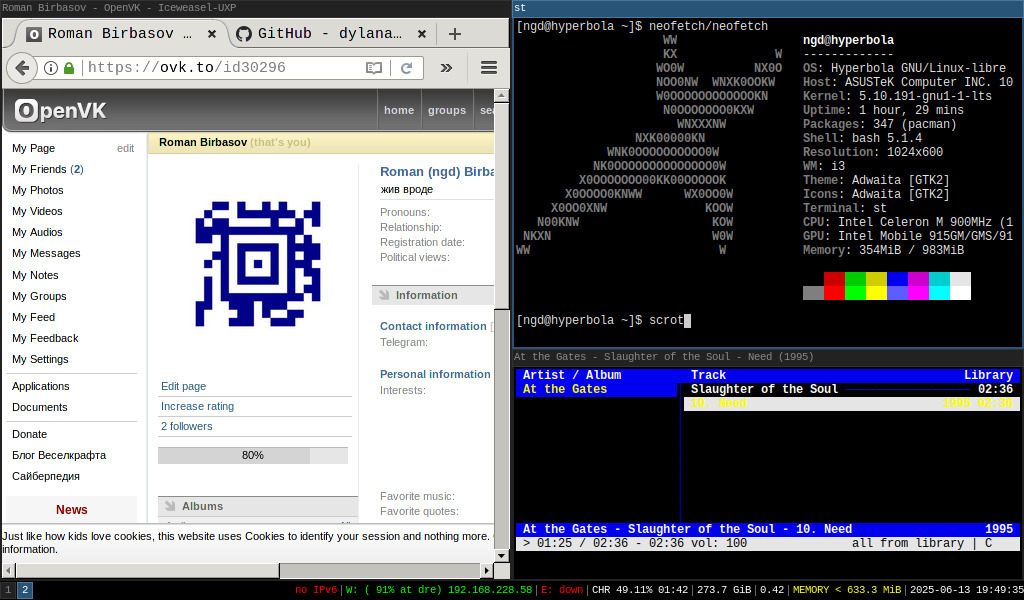
Task: Click the site information (i) icon
Action: pos(51,68)
